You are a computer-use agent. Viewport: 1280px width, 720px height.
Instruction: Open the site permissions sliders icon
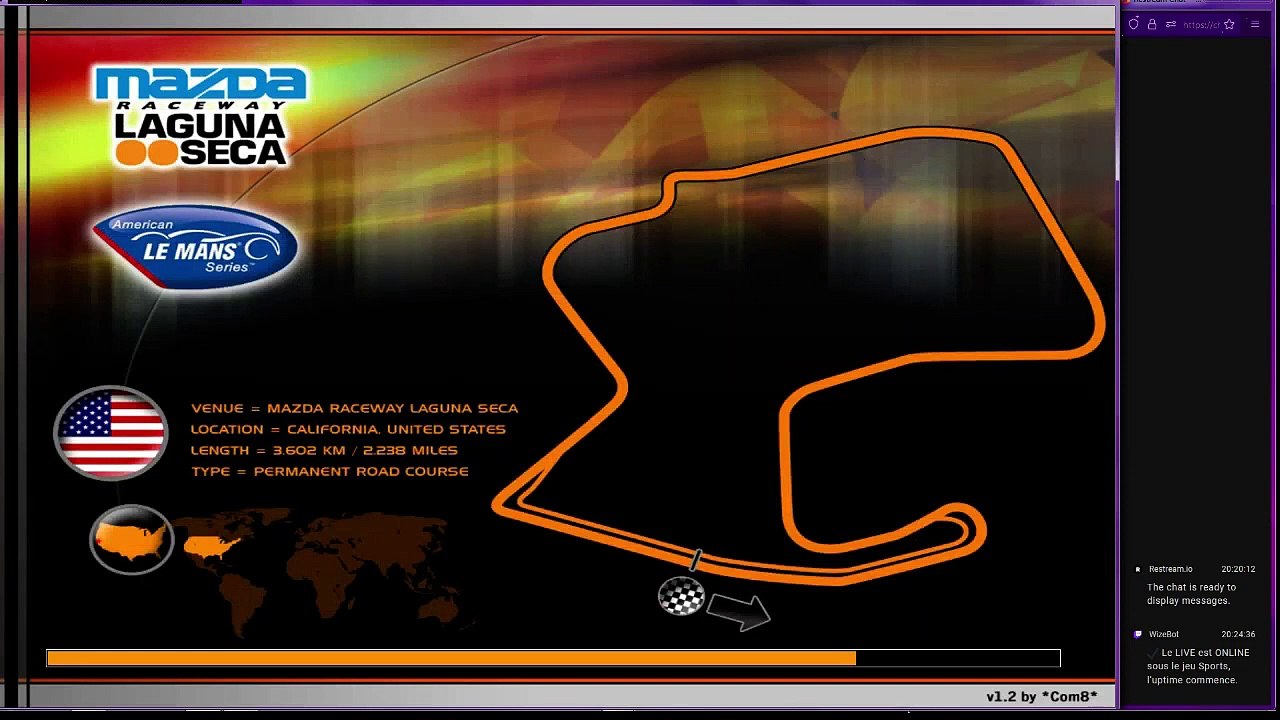click(1170, 24)
